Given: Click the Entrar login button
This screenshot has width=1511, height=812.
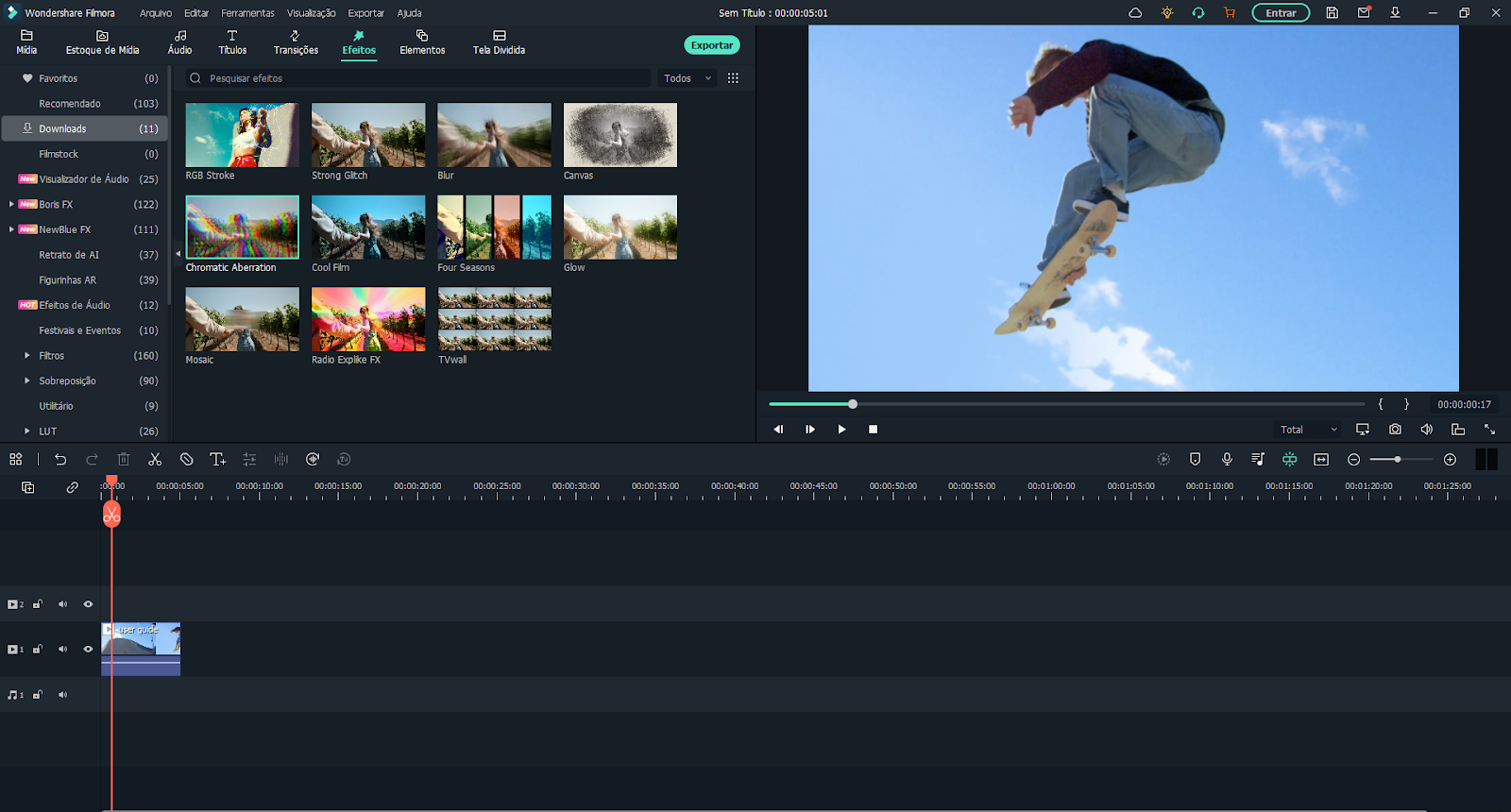Looking at the screenshot, I should (1280, 13).
